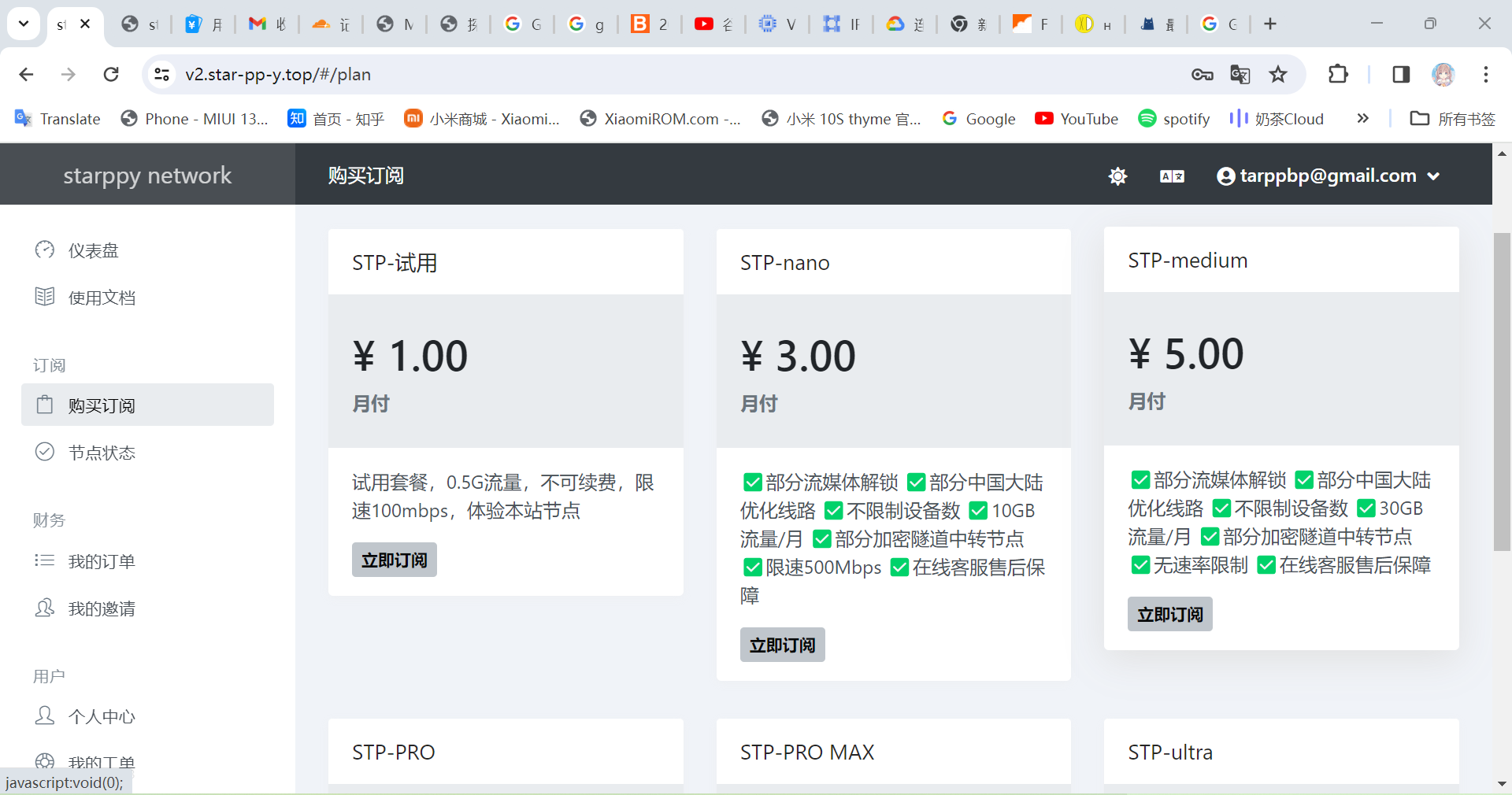
Task: Switch language with the translate icon in the header
Action: [x=1172, y=176]
